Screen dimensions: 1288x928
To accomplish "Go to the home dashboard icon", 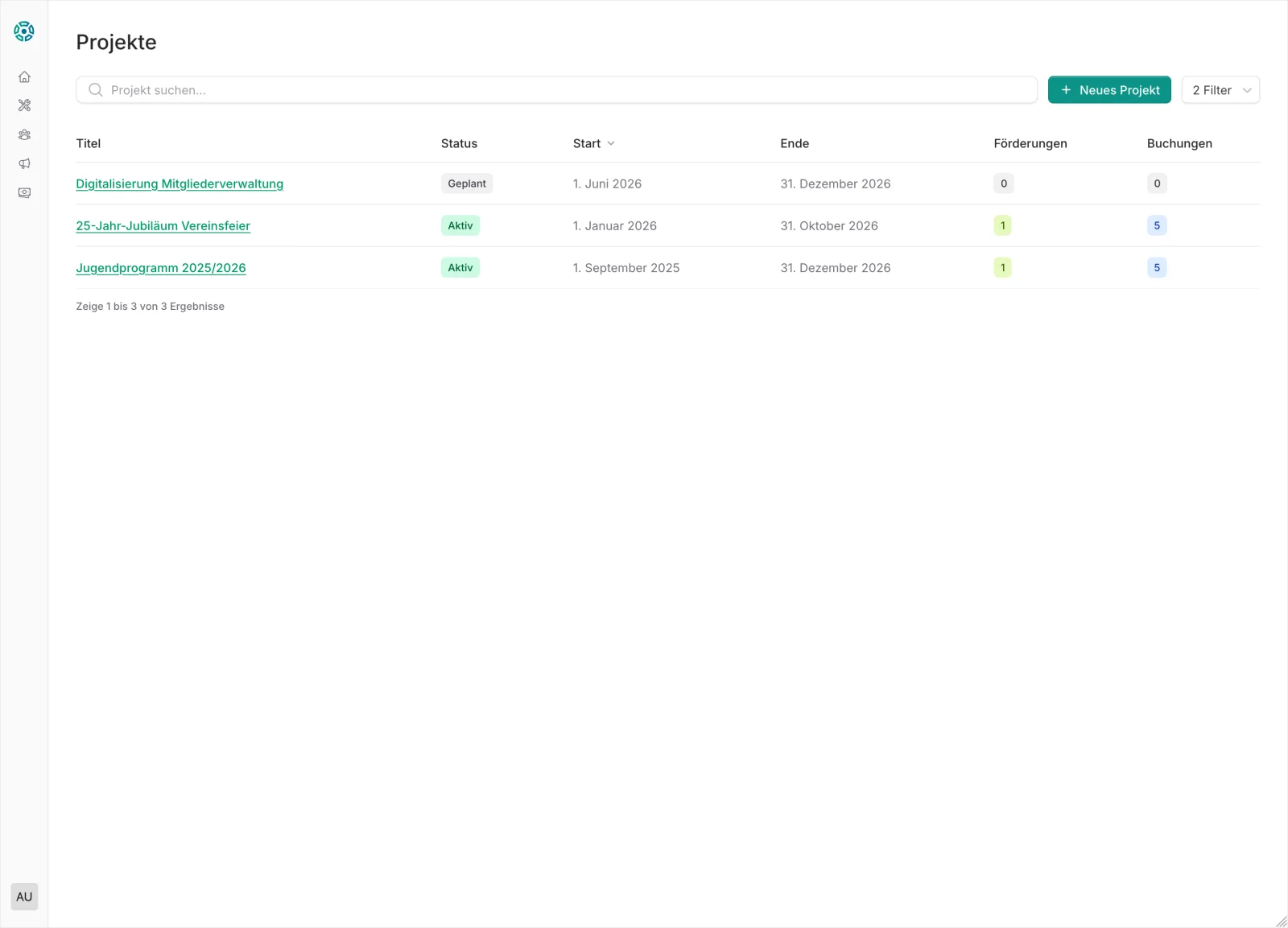I will pyautogui.click(x=24, y=77).
